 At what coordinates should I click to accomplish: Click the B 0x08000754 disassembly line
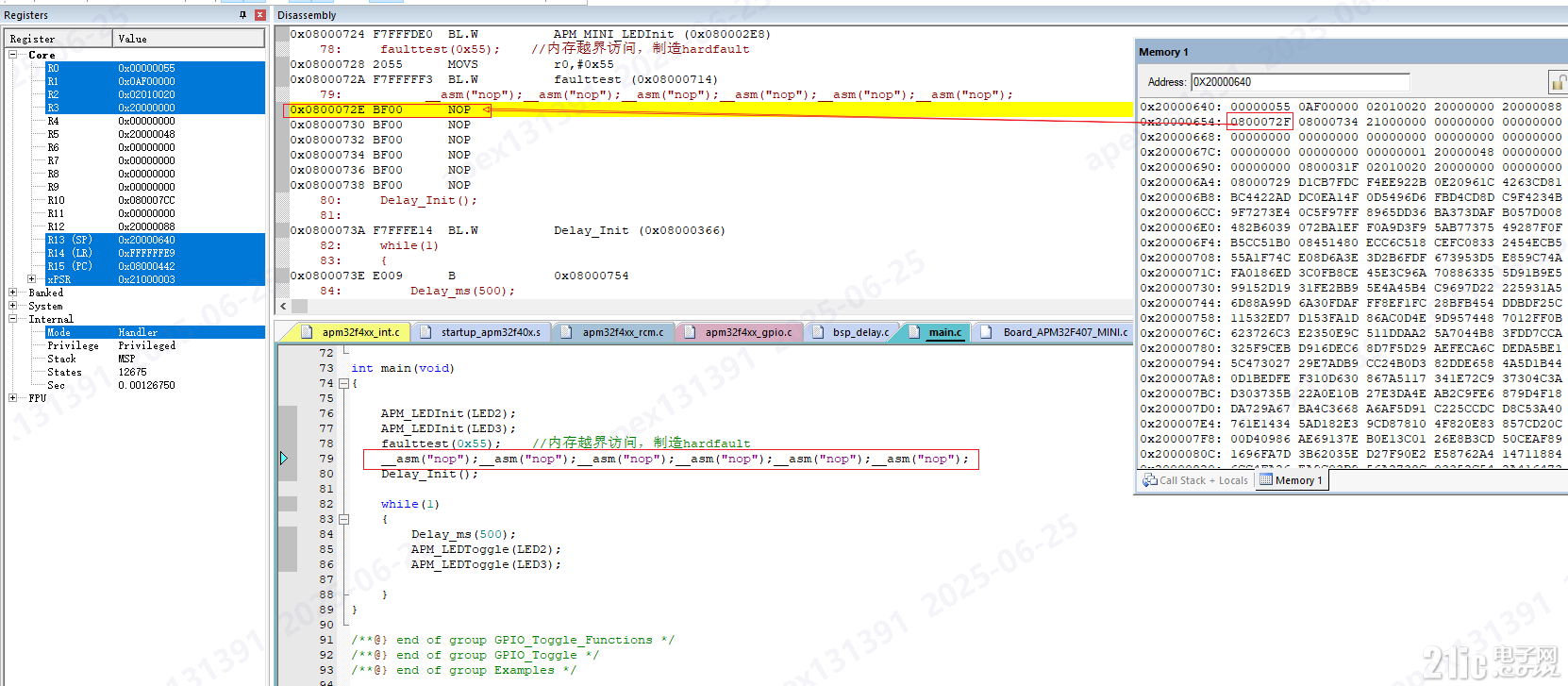click(x=459, y=276)
